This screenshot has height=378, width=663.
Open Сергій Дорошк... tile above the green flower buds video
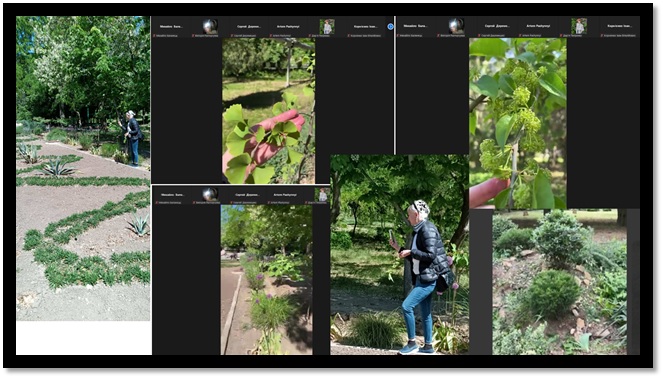(496, 26)
